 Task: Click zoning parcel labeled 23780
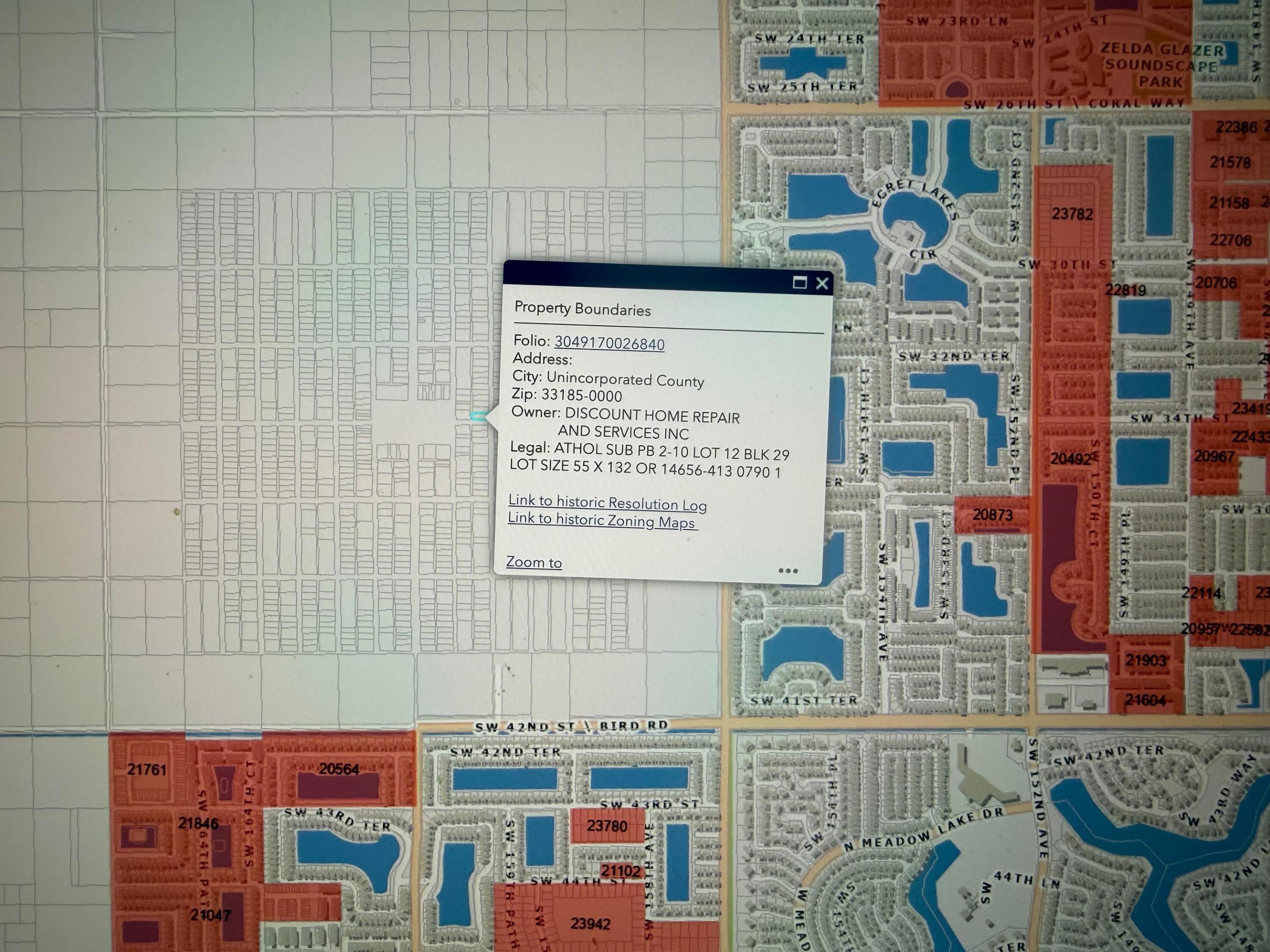click(x=607, y=826)
